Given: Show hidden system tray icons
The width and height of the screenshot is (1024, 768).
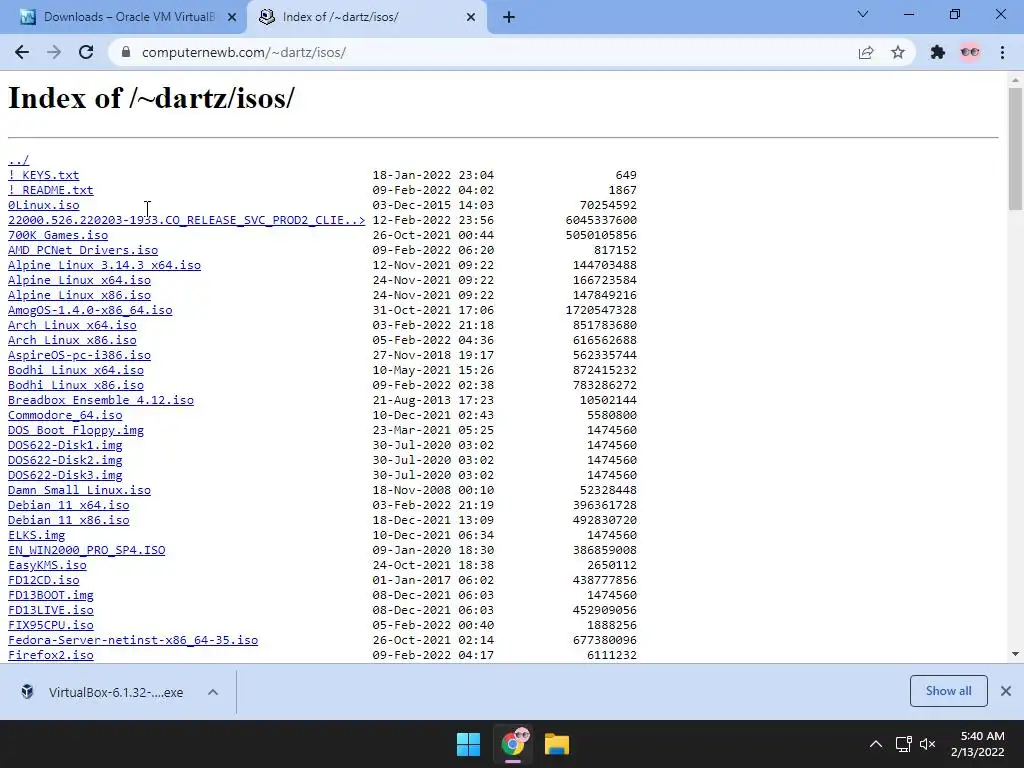Looking at the screenshot, I should point(876,744).
